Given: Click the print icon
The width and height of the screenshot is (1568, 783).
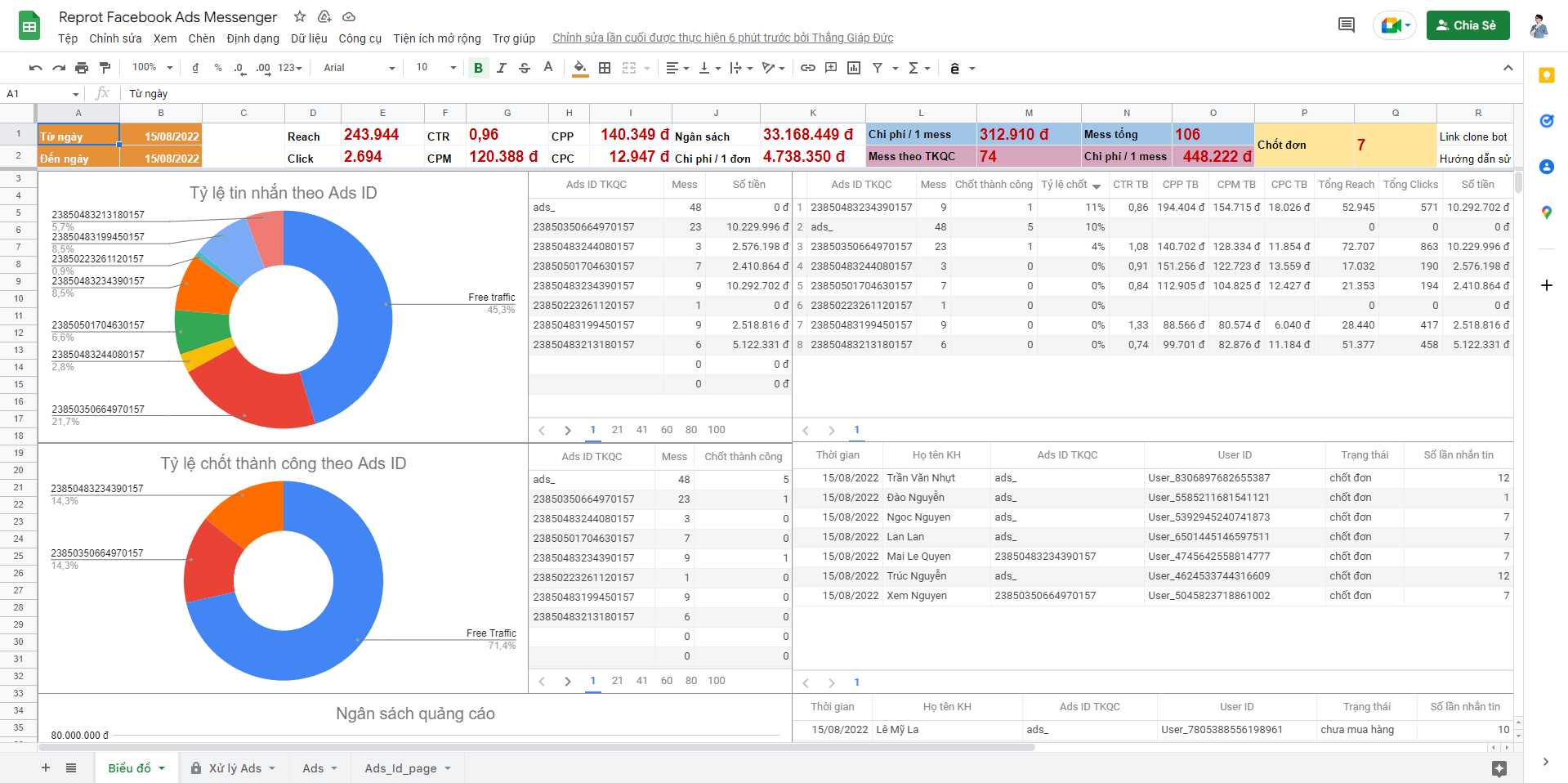Looking at the screenshot, I should click(x=82, y=68).
